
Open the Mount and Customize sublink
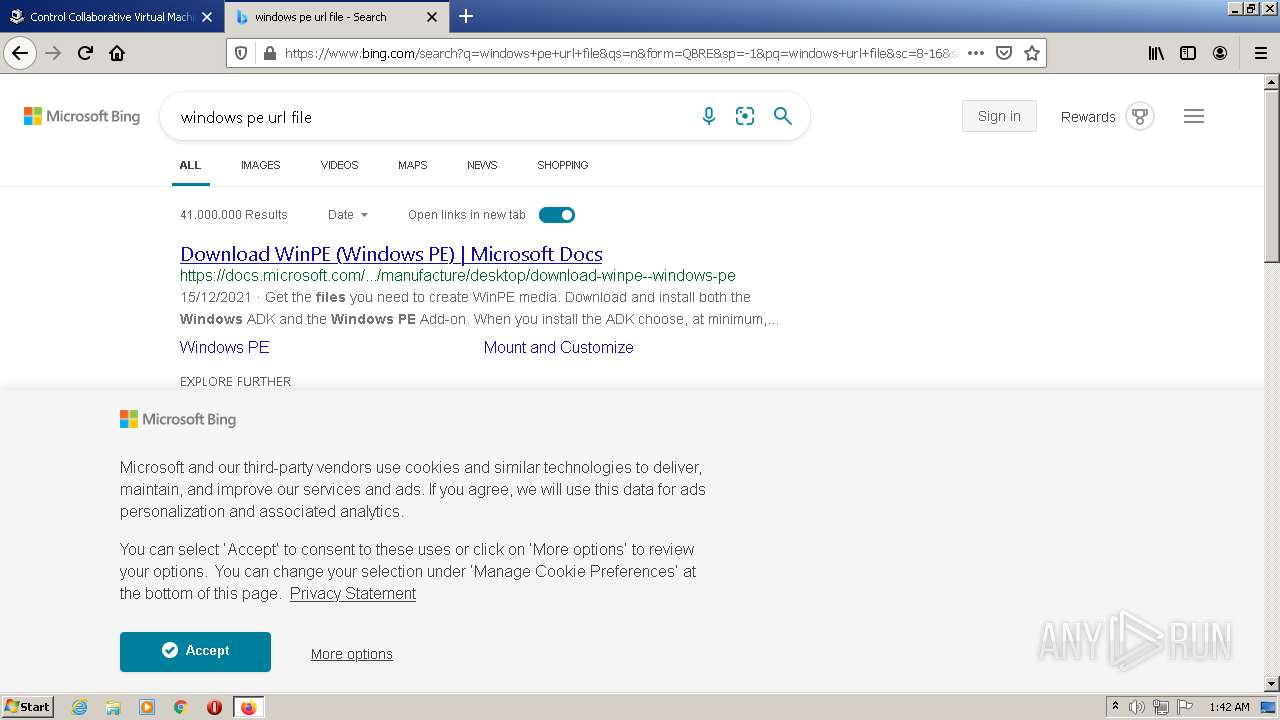558,347
